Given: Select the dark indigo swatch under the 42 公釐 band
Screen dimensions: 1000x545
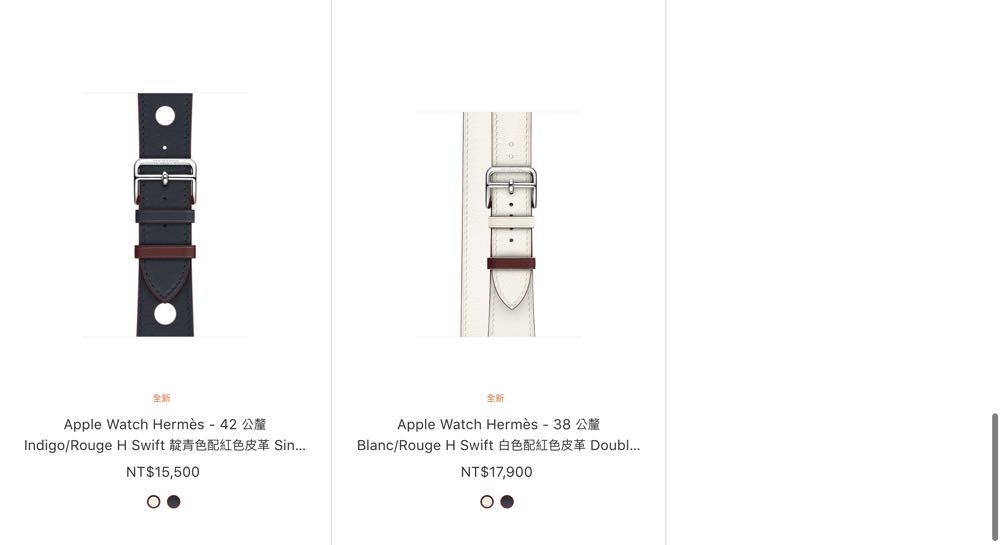Looking at the screenshot, I should pyautogui.click(x=173, y=502).
